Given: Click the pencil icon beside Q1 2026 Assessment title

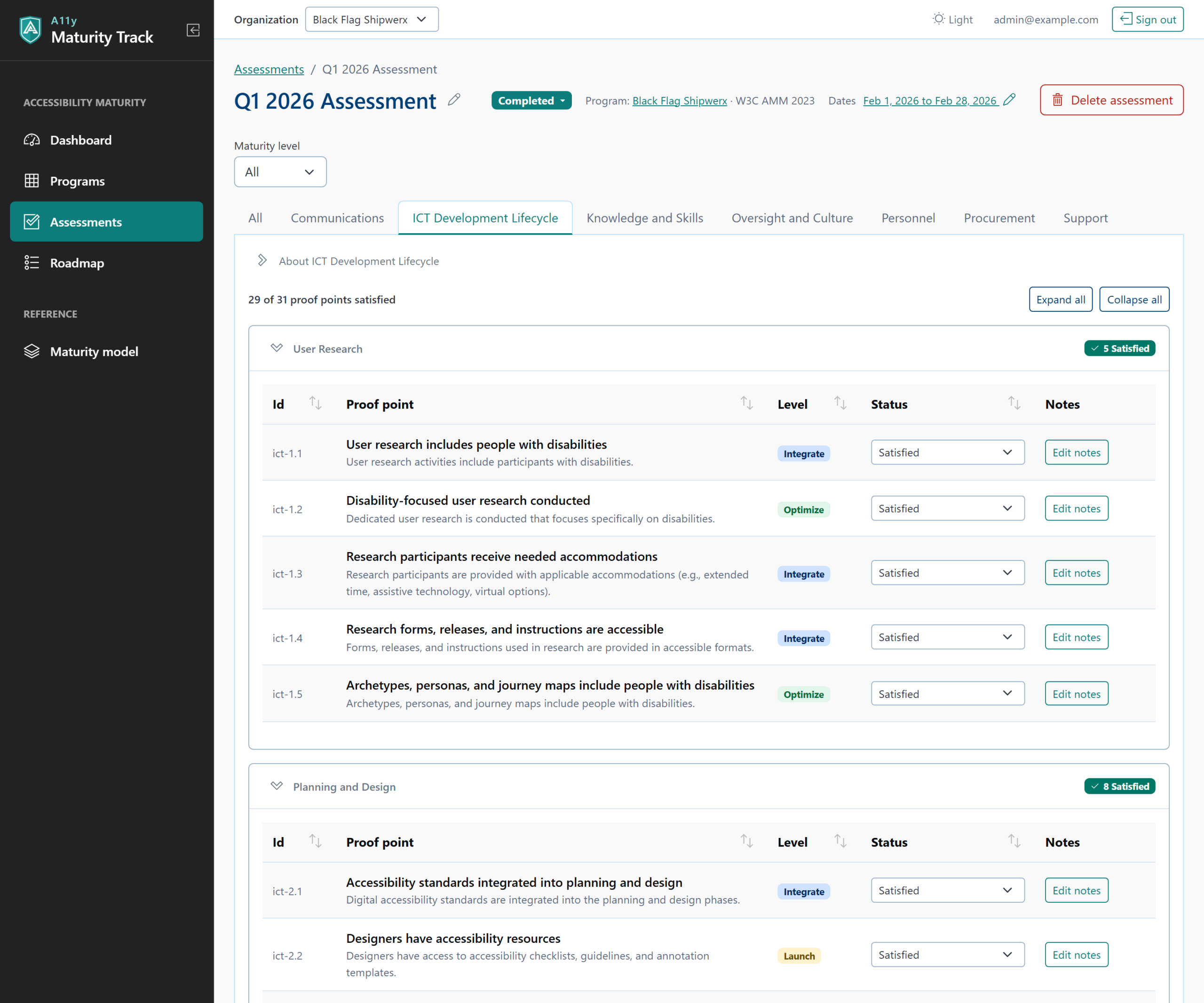Looking at the screenshot, I should (454, 100).
